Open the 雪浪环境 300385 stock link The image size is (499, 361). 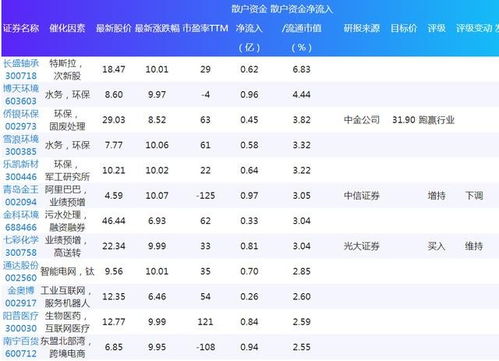pos(21,145)
